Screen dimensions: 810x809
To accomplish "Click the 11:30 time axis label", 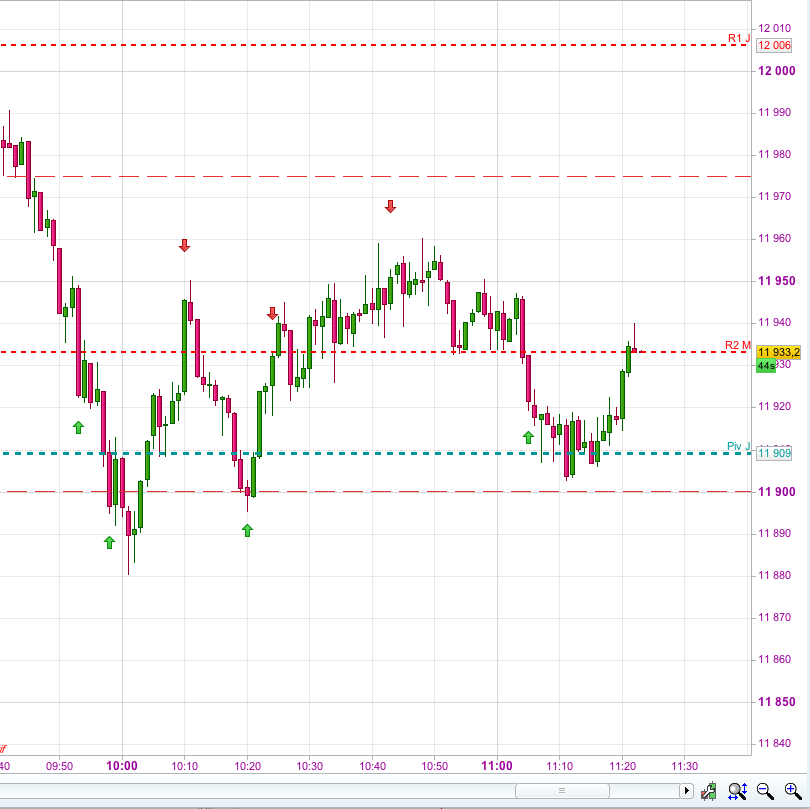I will click(x=684, y=766).
